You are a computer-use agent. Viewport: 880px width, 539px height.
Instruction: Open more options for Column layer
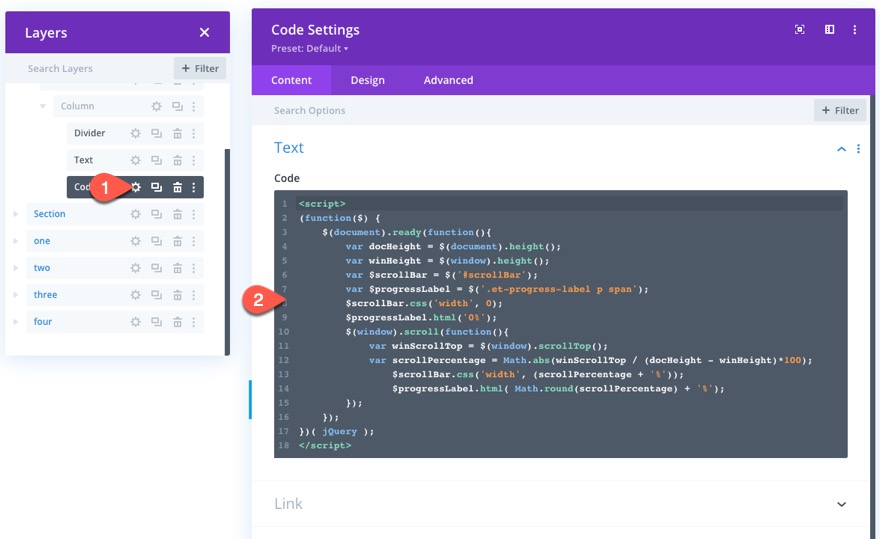tap(194, 106)
